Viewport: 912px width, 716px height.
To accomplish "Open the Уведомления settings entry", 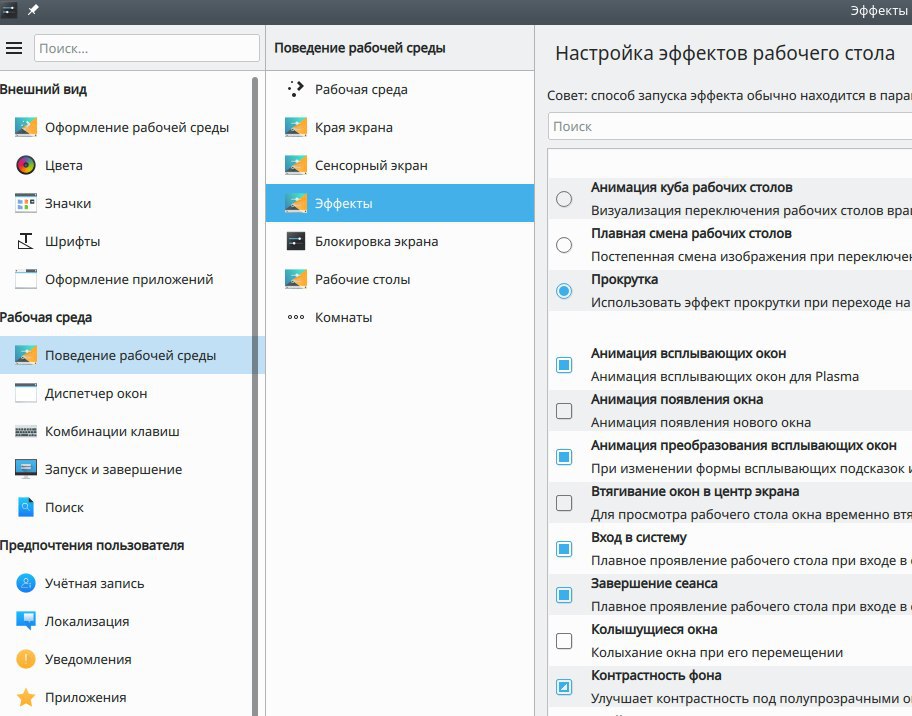I will tap(127, 660).
